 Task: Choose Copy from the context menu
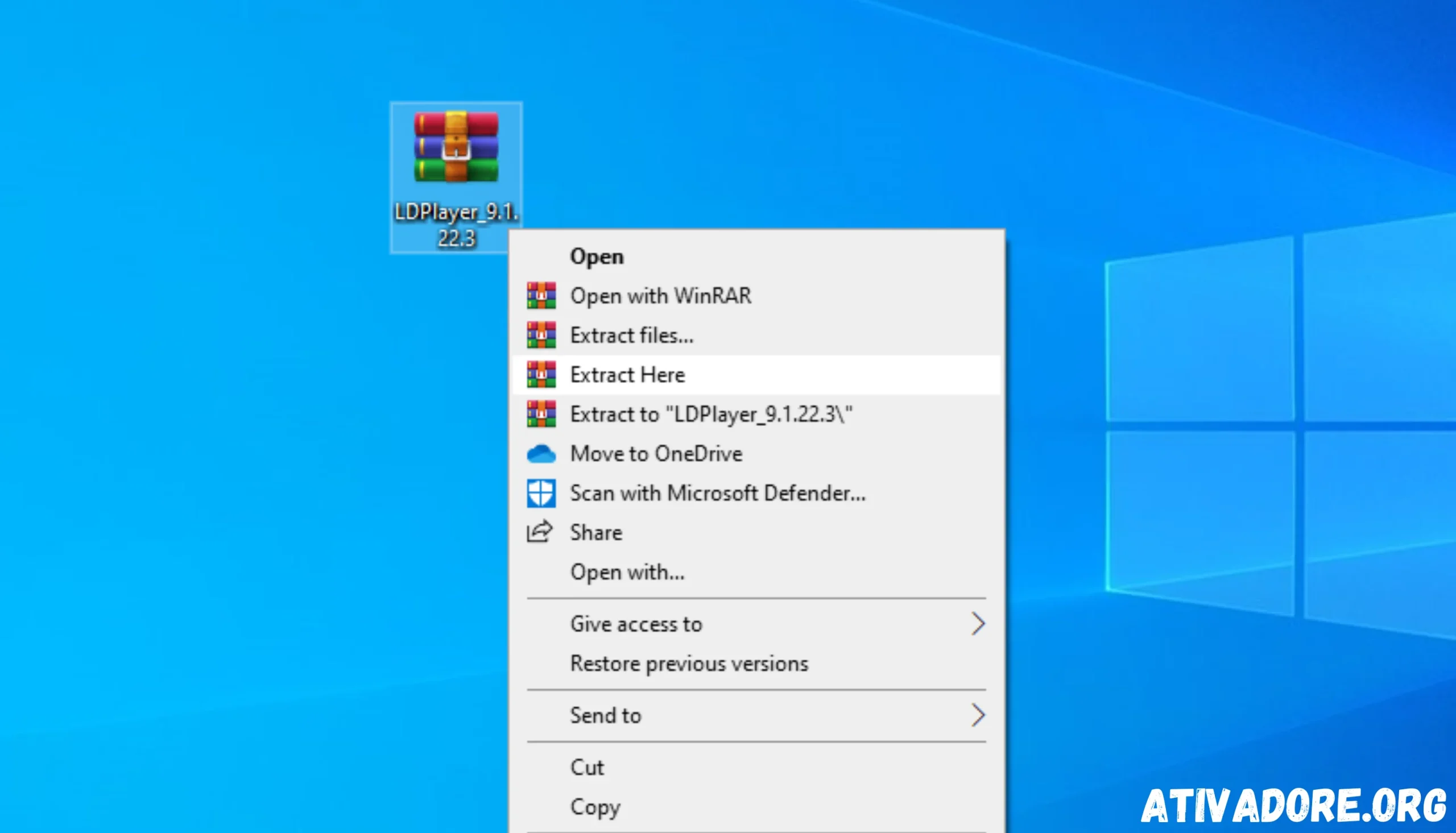click(x=756, y=807)
